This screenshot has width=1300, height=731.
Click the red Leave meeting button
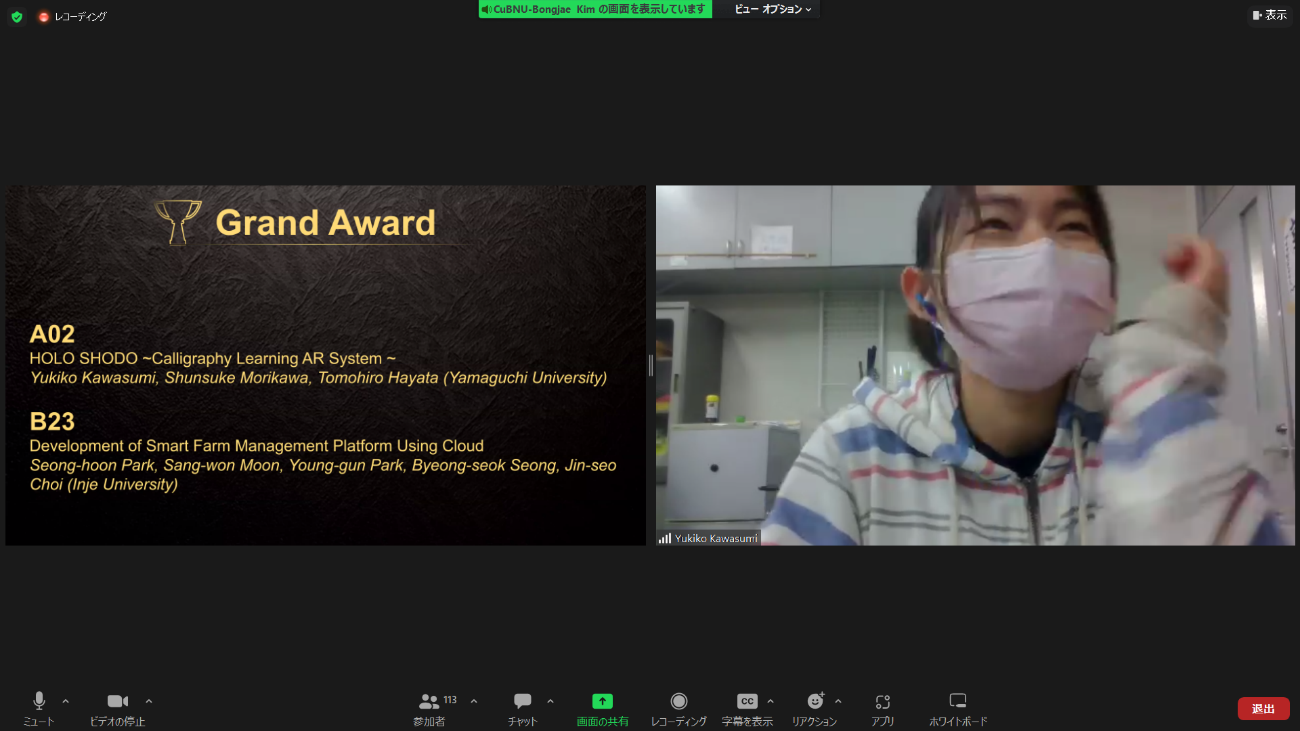click(1263, 709)
